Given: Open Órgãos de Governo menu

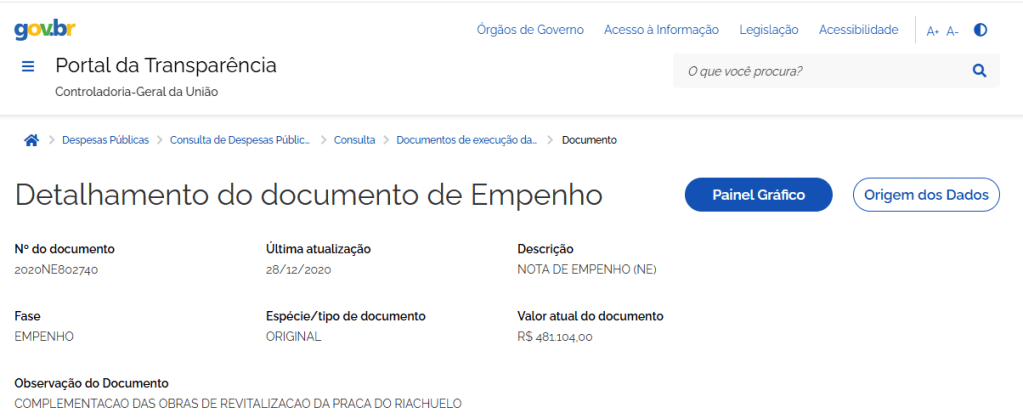Looking at the screenshot, I should [530, 30].
